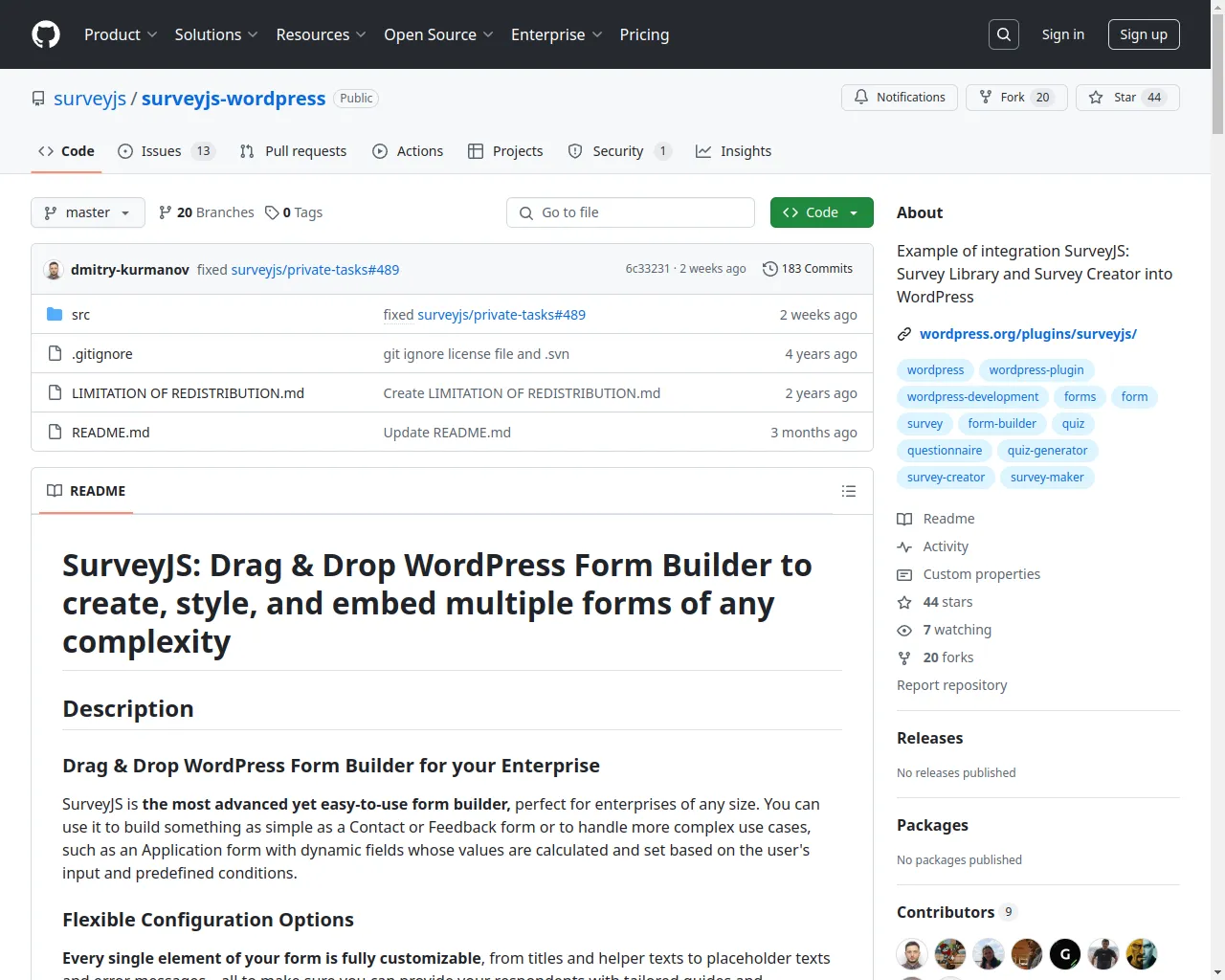Screen dimensions: 1225x980
Task: Switch to the Issues tab
Action: coord(167,151)
